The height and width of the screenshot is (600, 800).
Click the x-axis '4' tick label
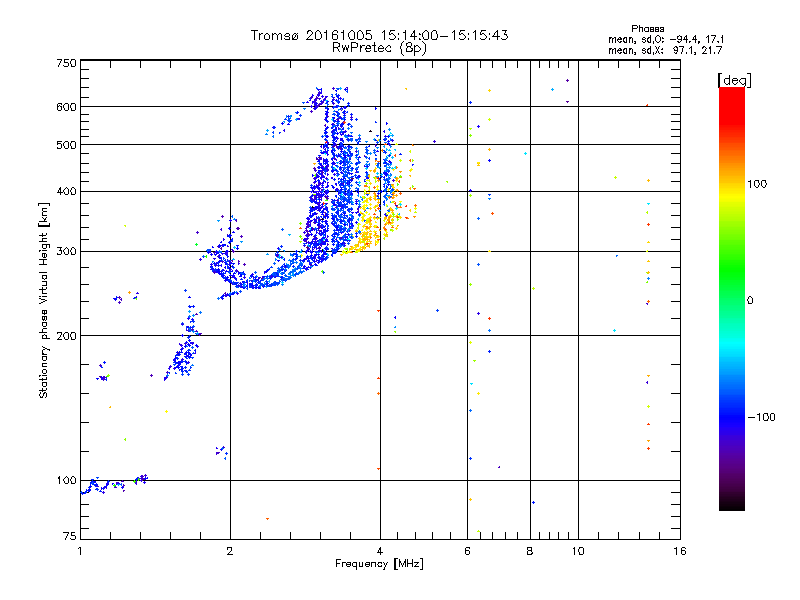(x=380, y=551)
